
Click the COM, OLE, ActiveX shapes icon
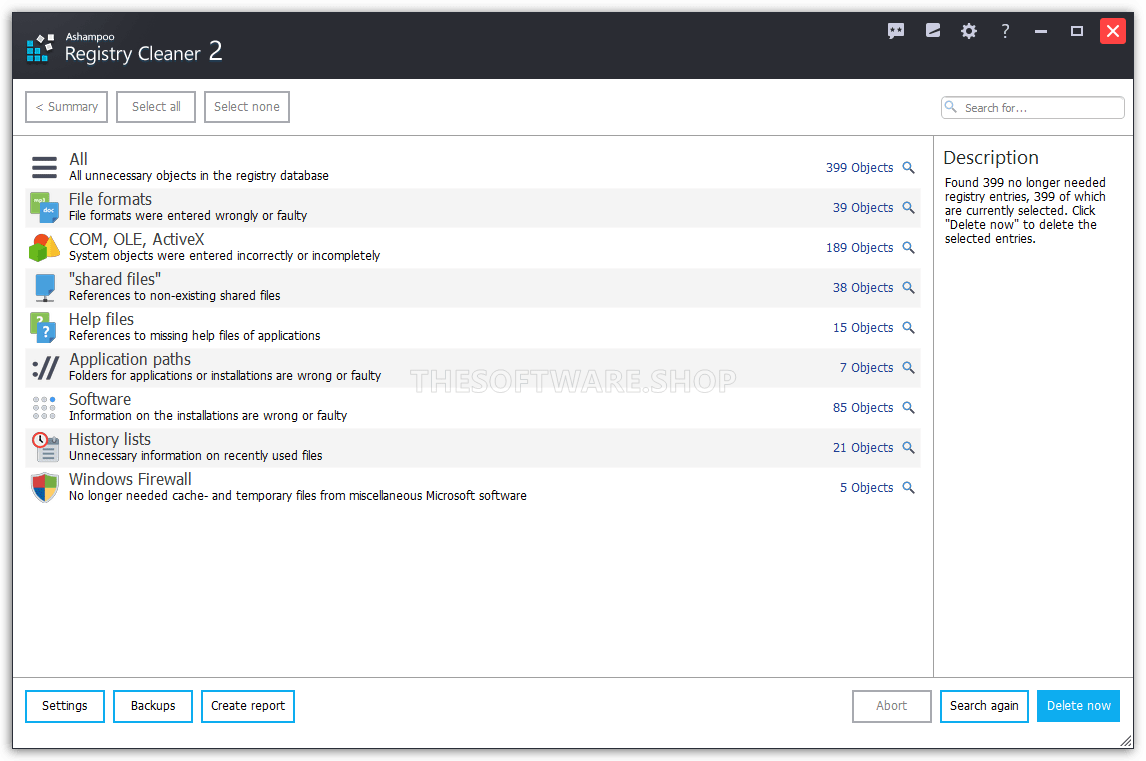click(44, 247)
